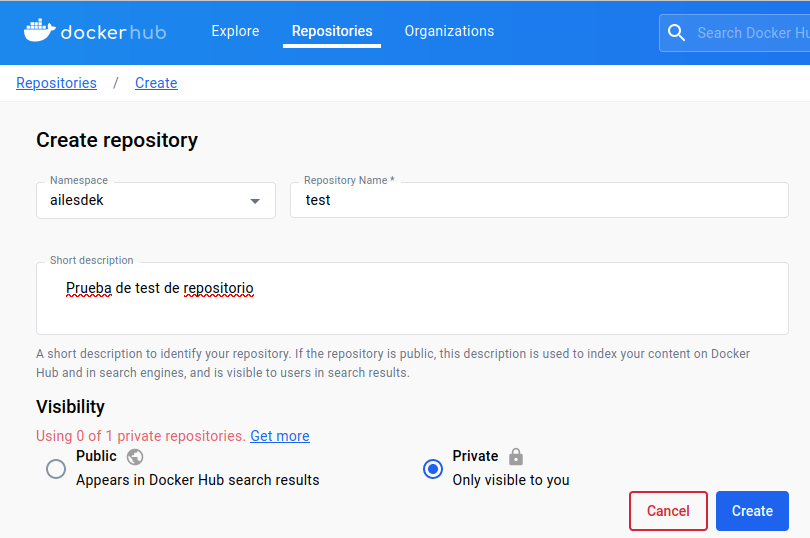Viewport: 810px width, 538px height.
Task: Click the 'ailesdek' namespace value
Action: (x=77, y=200)
